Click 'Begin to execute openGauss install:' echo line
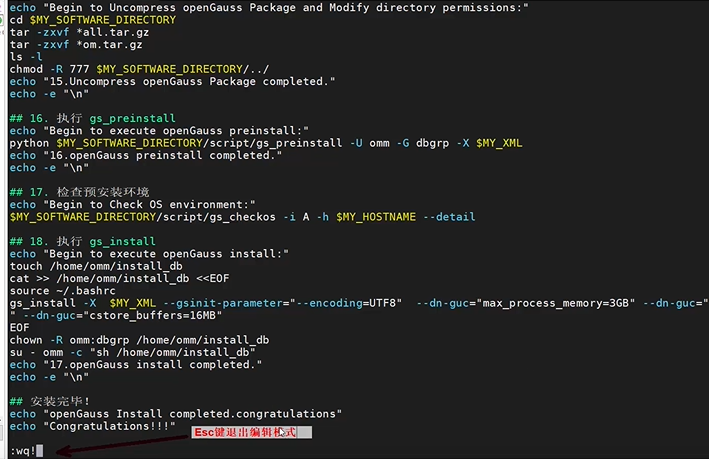Viewport: 709px width, 459px height. coord(149,254)
